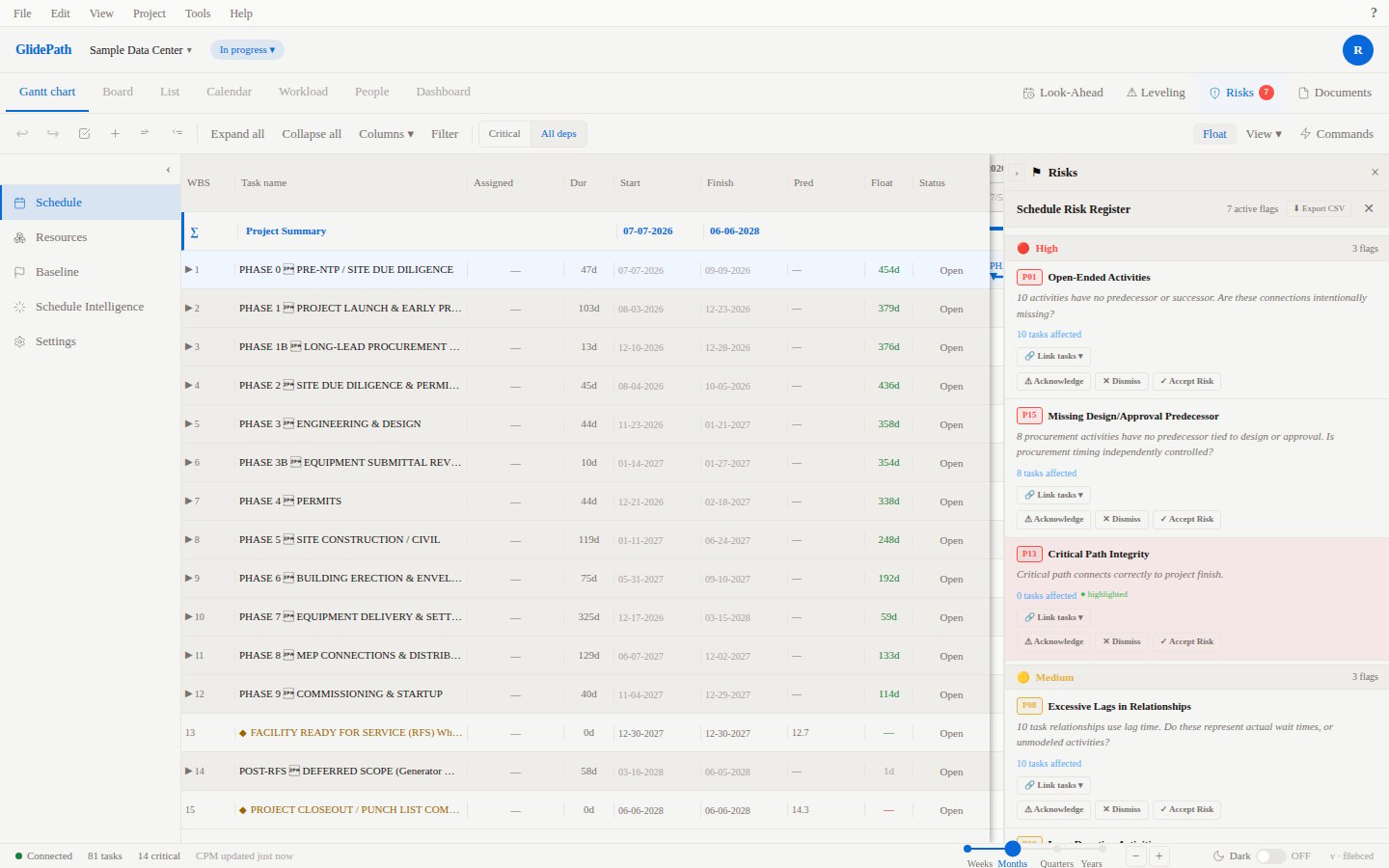This screenshot has width=1389, height=868.
Task: Switch to the Board tab
Action: (x=118, y=92)
